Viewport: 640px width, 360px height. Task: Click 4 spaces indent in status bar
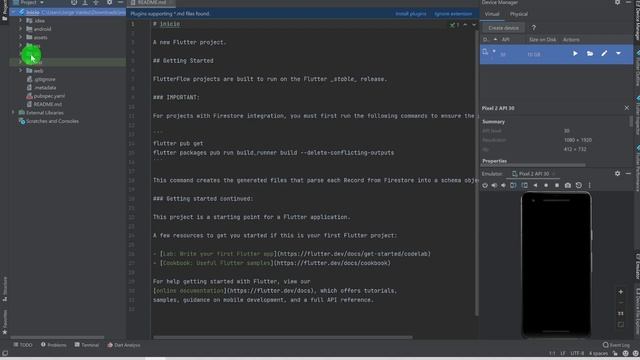(x=598, y=353)
